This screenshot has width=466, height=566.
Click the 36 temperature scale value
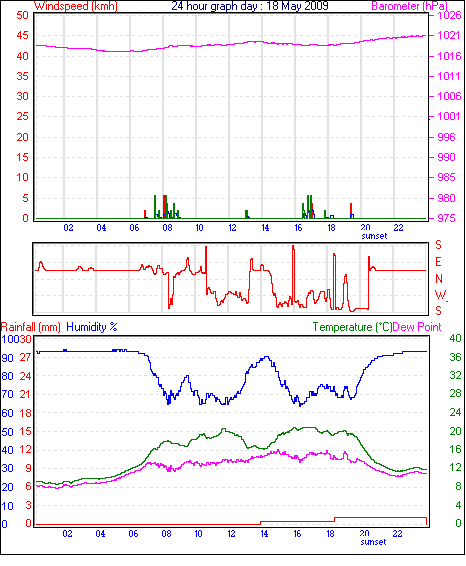coord(455,357)
